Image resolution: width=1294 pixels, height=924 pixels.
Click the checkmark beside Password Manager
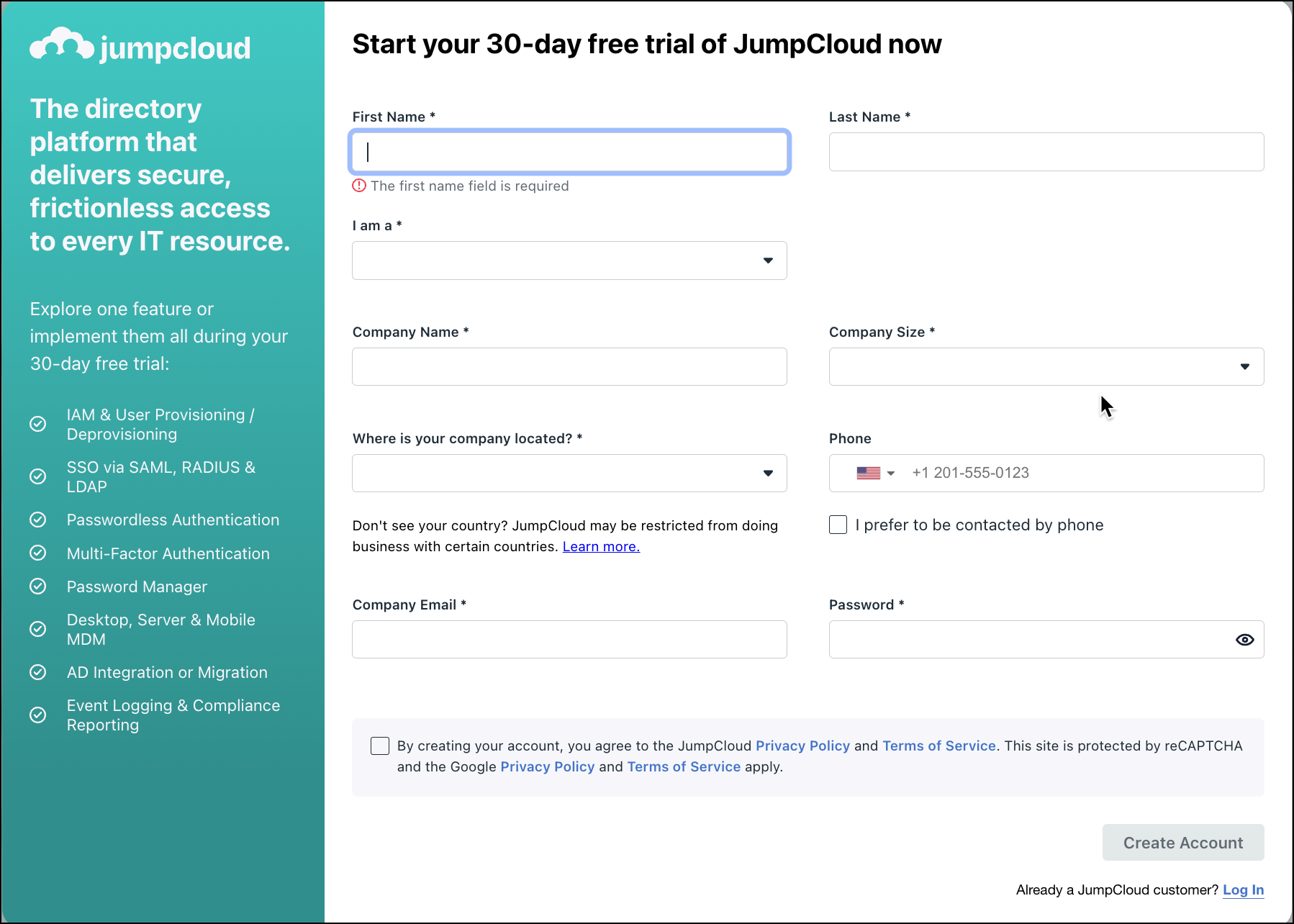point(37,586)
